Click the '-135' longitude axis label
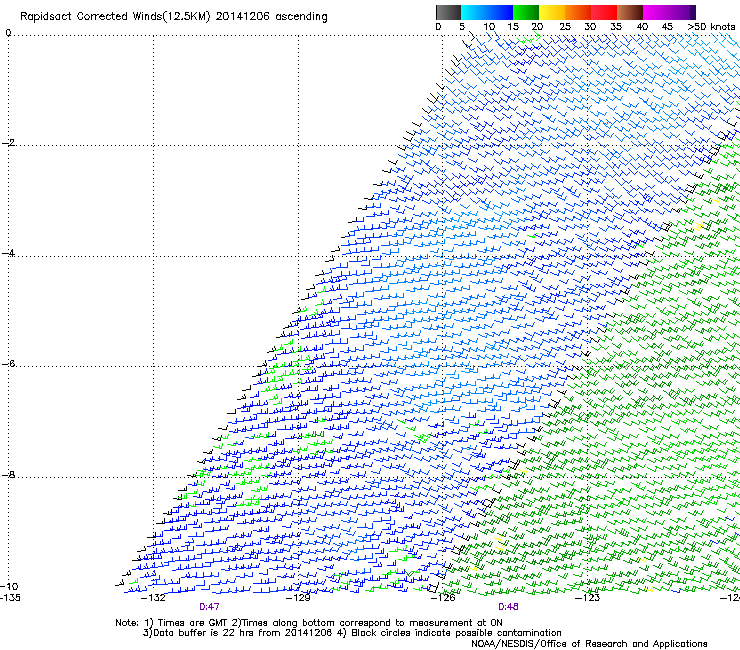 click(x=10, y=598)
